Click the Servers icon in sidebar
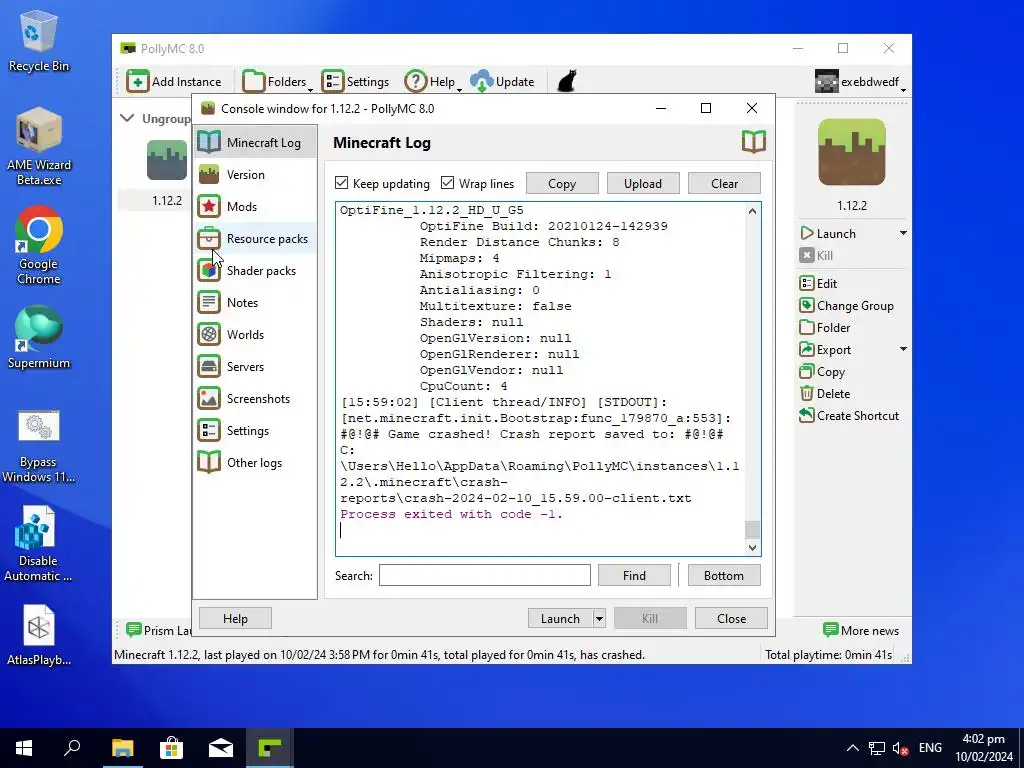The height and width of the screenshot is (768, 1024). (209, 366)
